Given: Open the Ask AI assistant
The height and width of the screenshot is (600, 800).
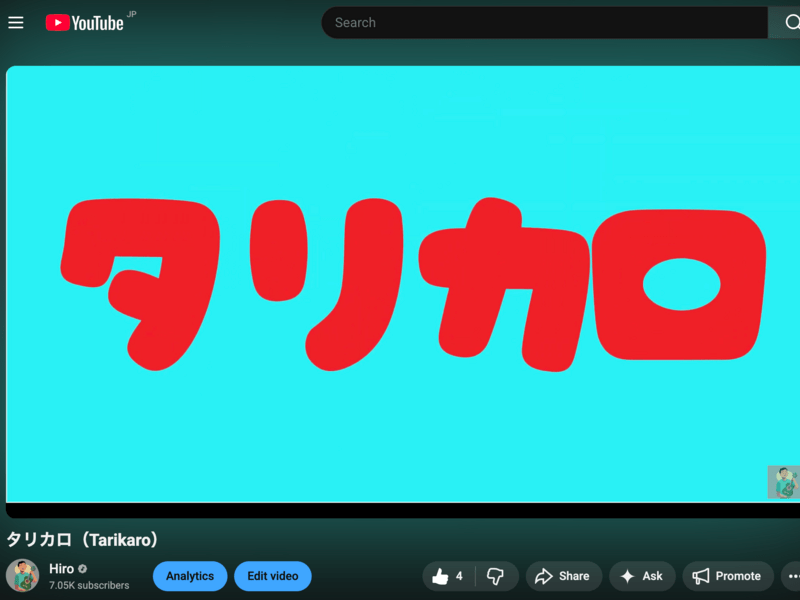Looking at the screenshot, I should pyautogui.click(x=641, y=576).
